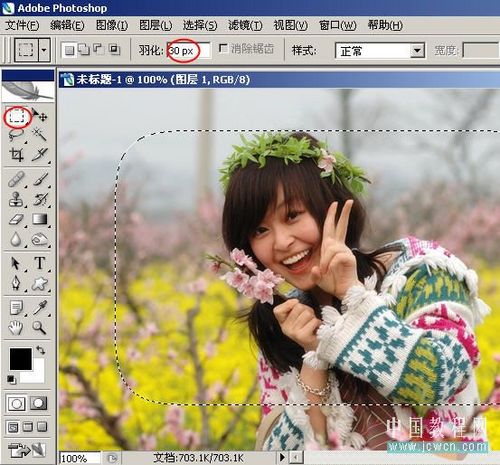Select the Brush tool

click(x=40, y=179)
